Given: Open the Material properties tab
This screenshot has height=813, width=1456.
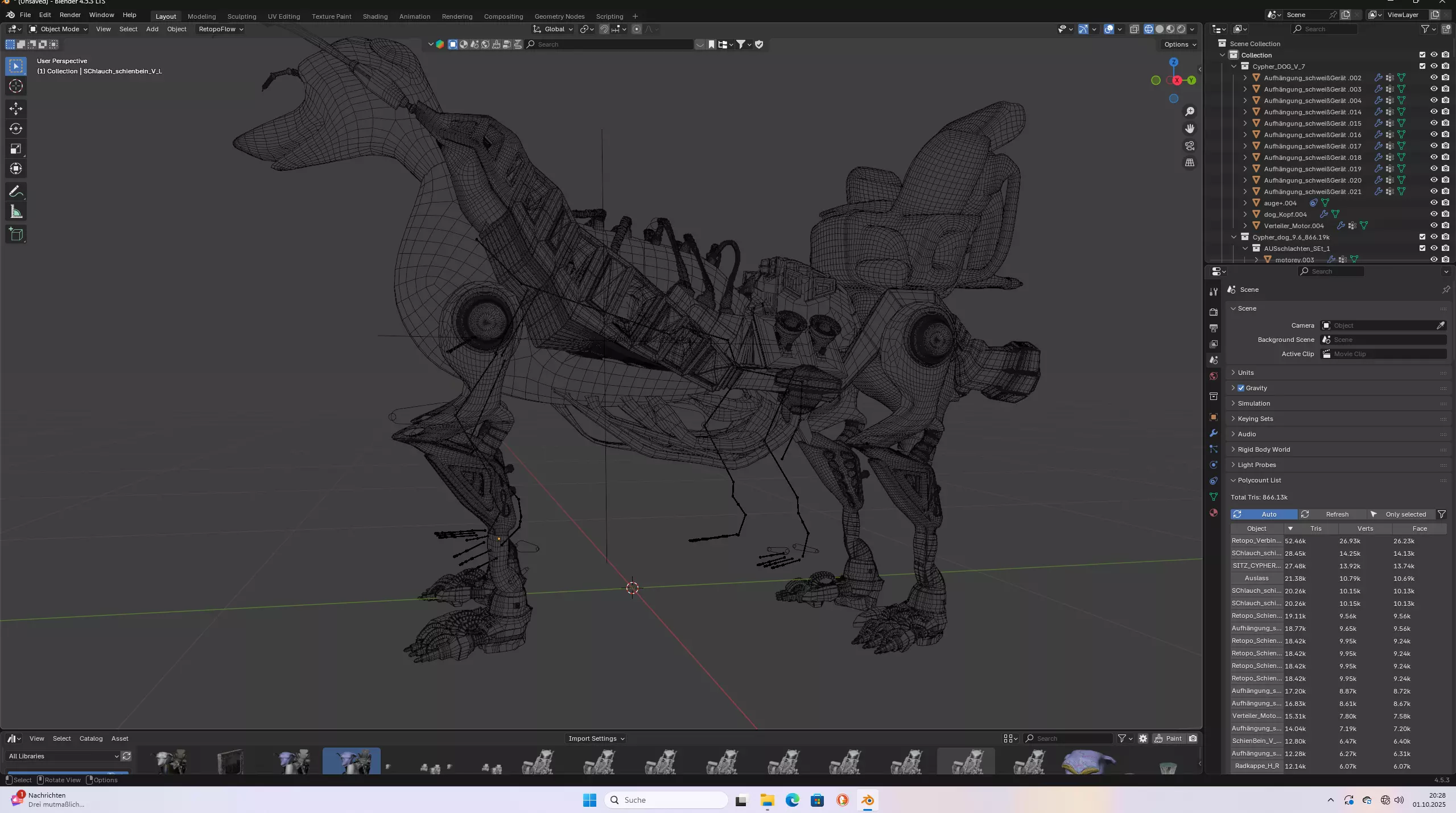Looking at the screenshot, I should [x=1214, y=513].
